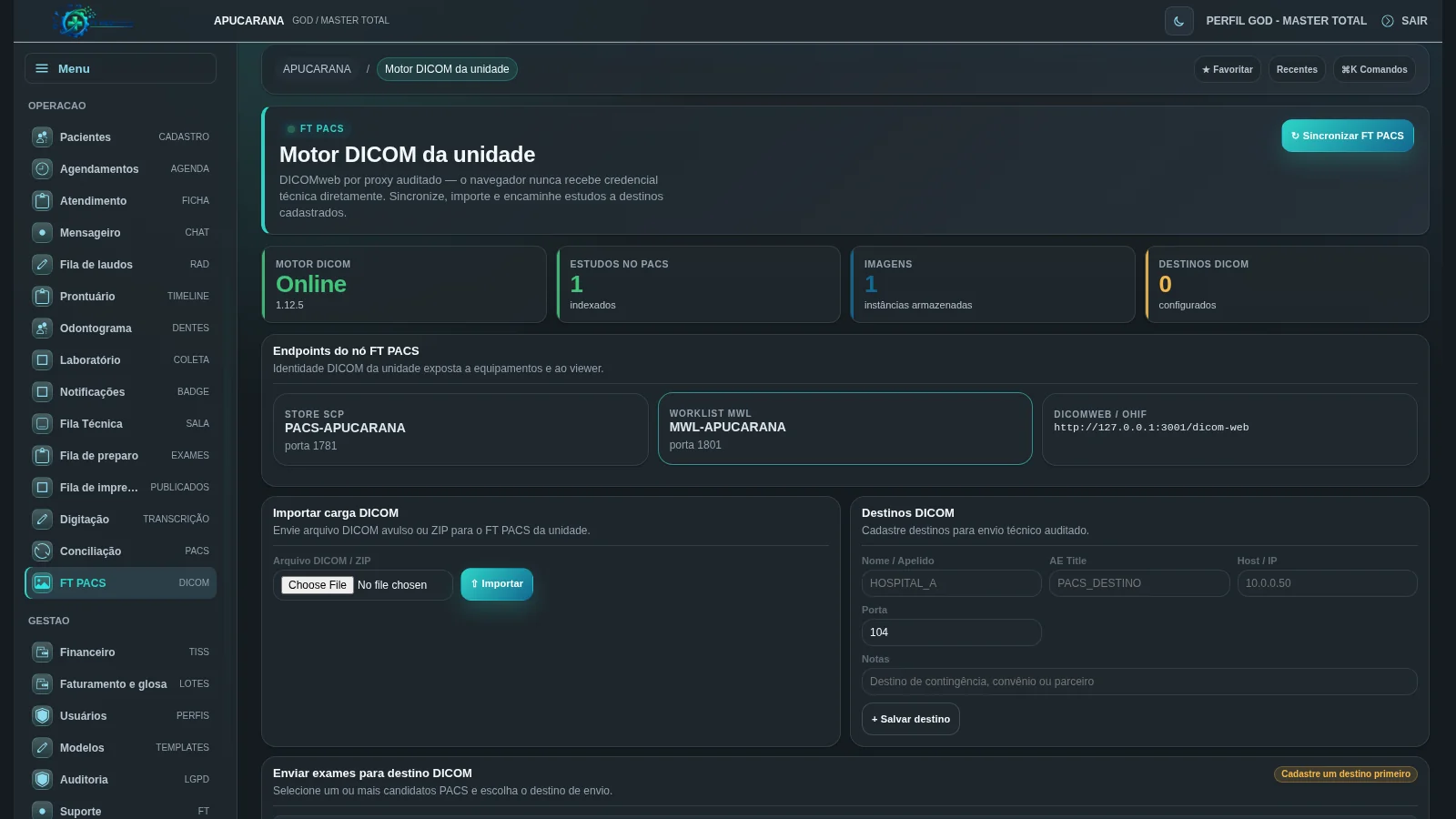The height and width of the screenshot is (819, 1456).
Task: Click the WORKLIST MWL-APUCARANA card
Action: coord(845,429)
